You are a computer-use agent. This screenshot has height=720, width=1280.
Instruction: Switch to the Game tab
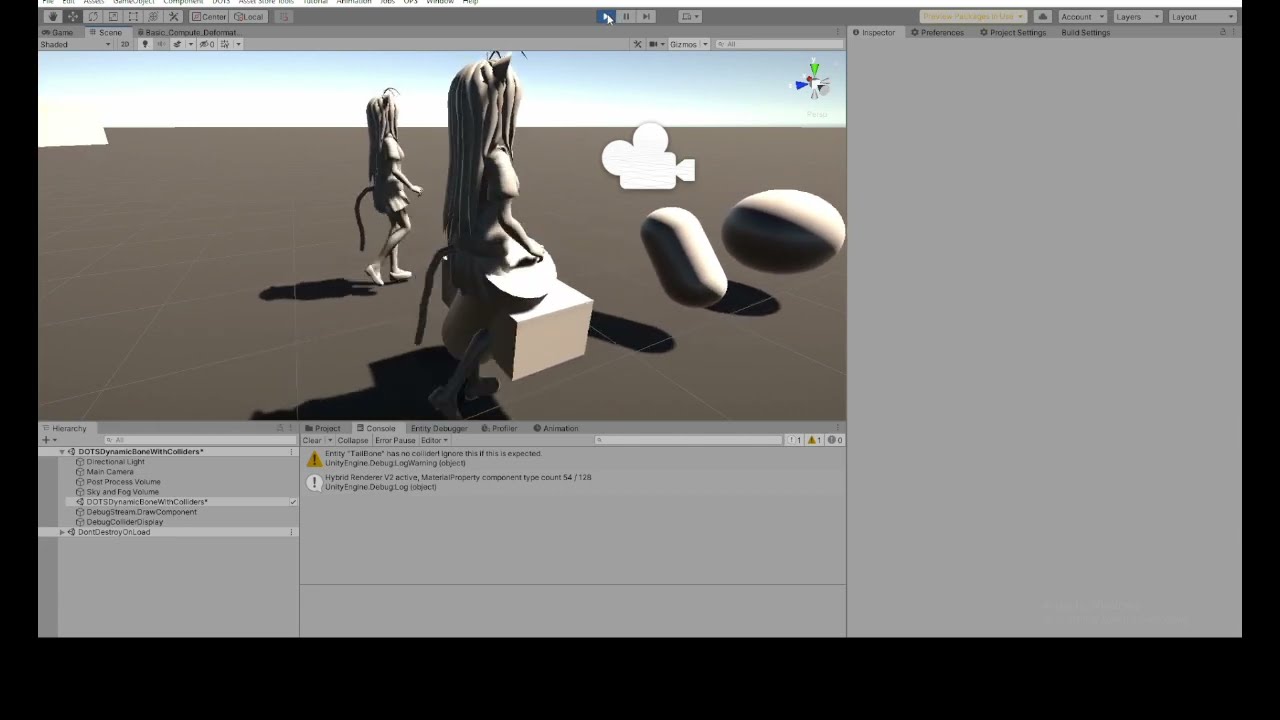(x=57, y=32)
